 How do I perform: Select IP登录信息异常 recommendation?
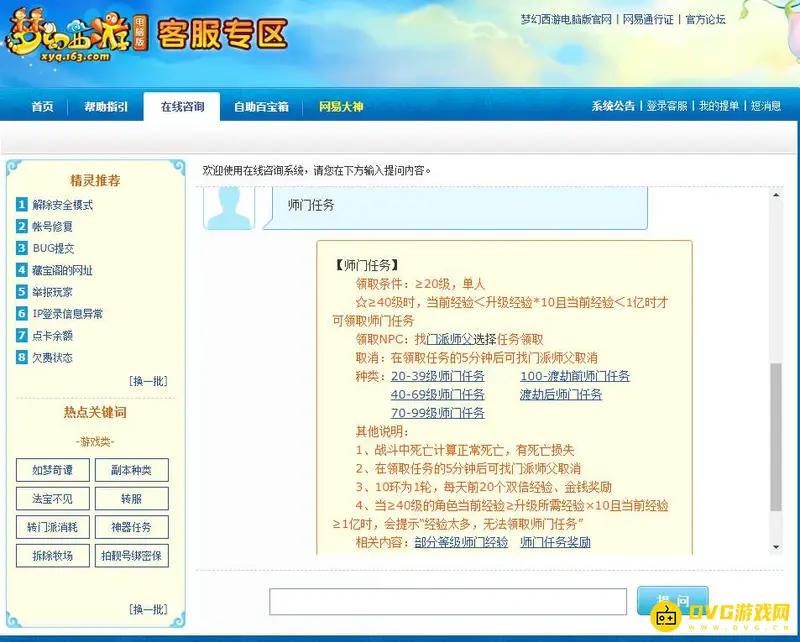[x=68, y=313]
